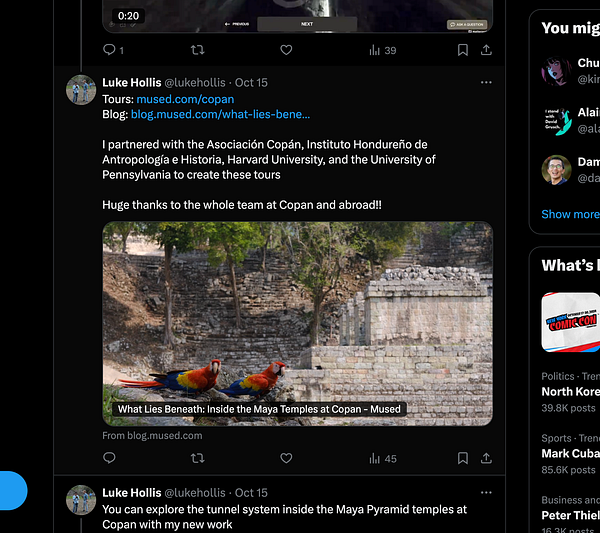The image size is (600, 533).
Task: Click From blog.mused.com source text
Action: [x=152, y=436]
